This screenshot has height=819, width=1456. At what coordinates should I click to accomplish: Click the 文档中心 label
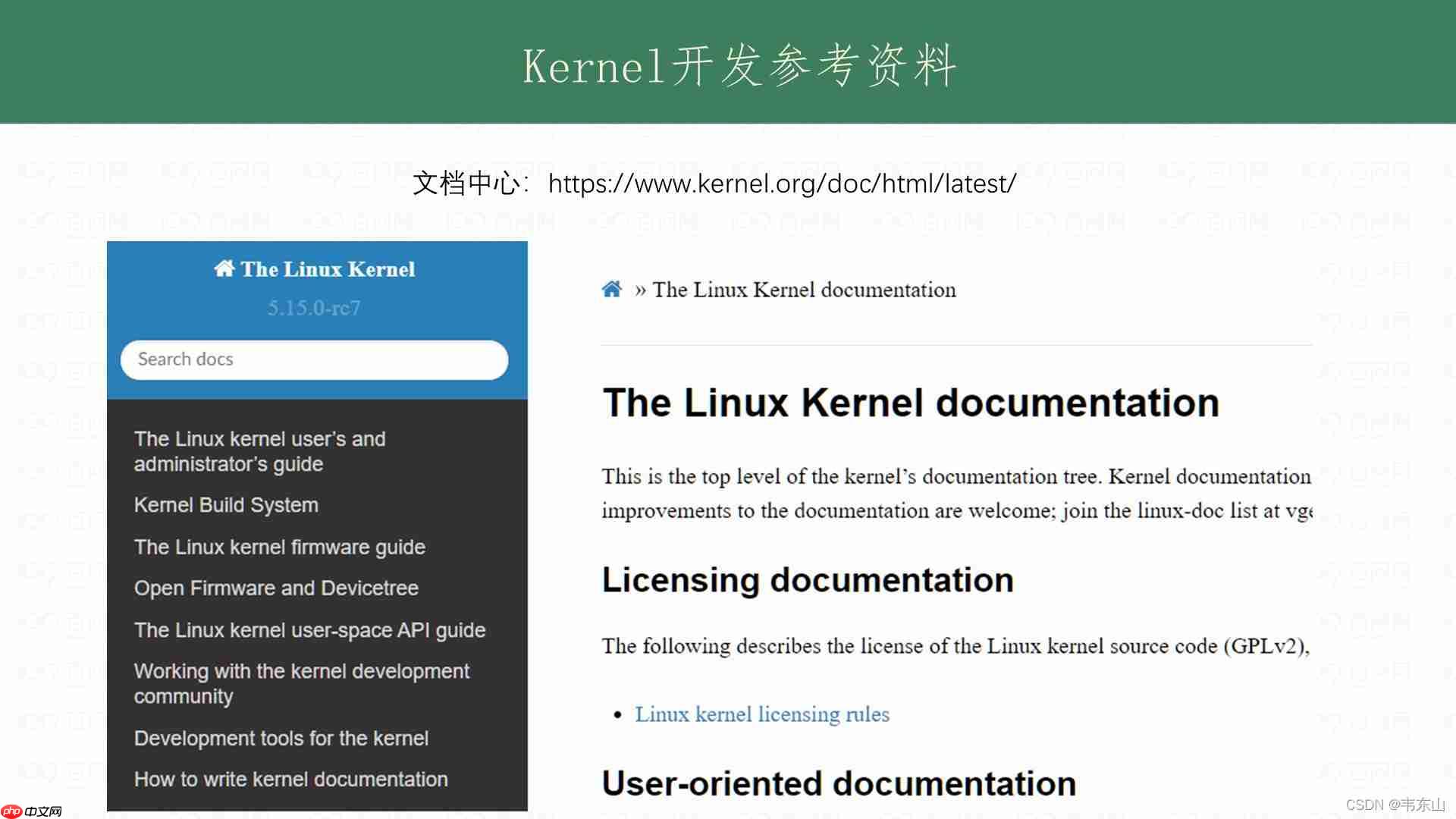click(x=466, y=184)
